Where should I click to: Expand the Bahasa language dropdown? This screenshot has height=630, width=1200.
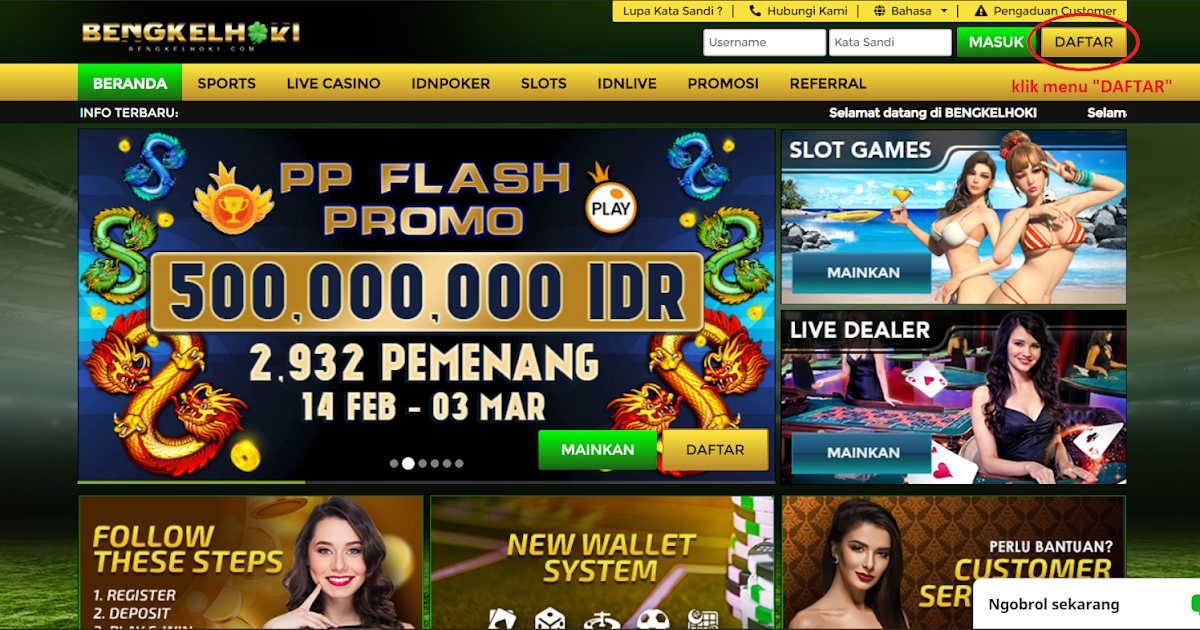[910, 11]
